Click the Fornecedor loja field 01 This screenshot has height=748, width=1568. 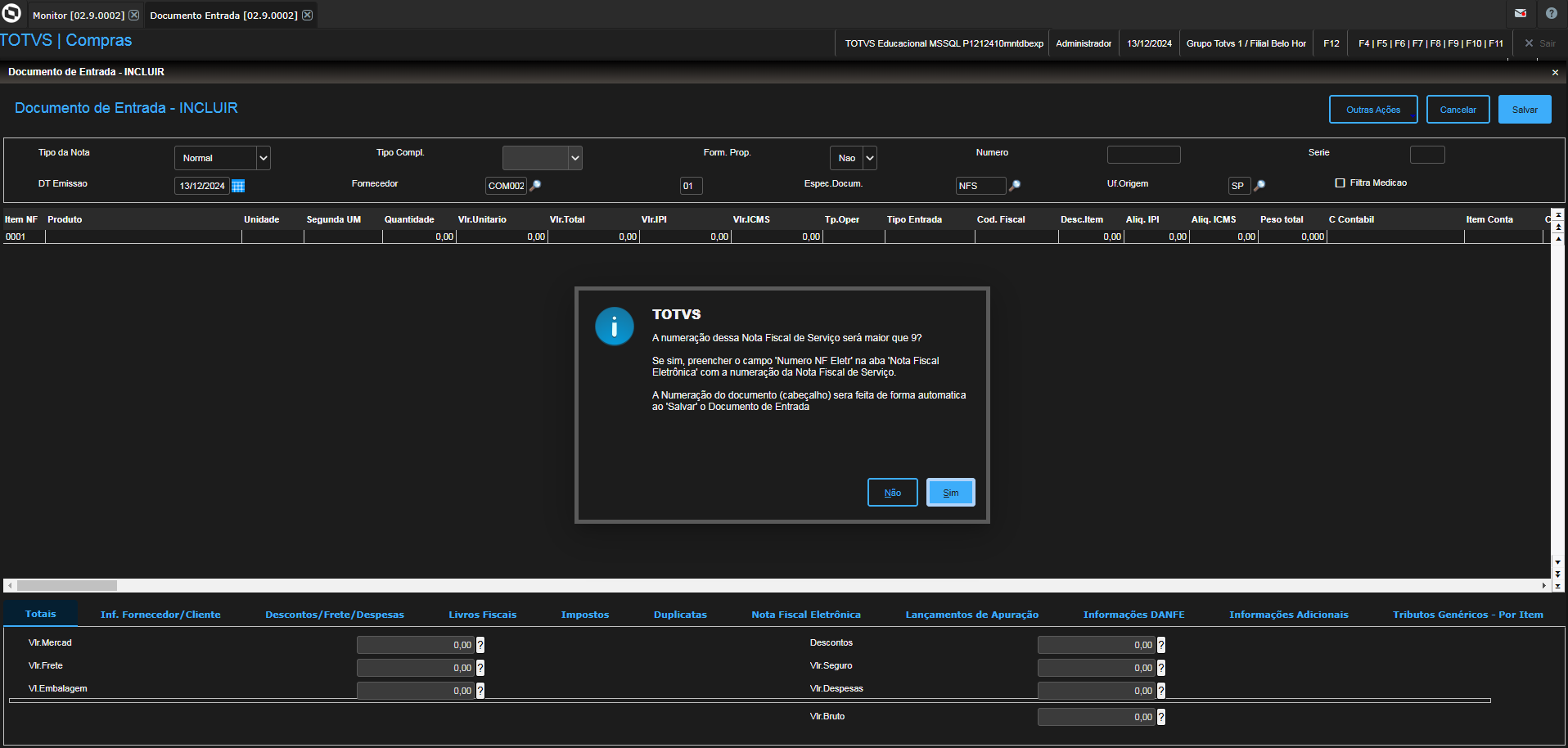[691, 186]
